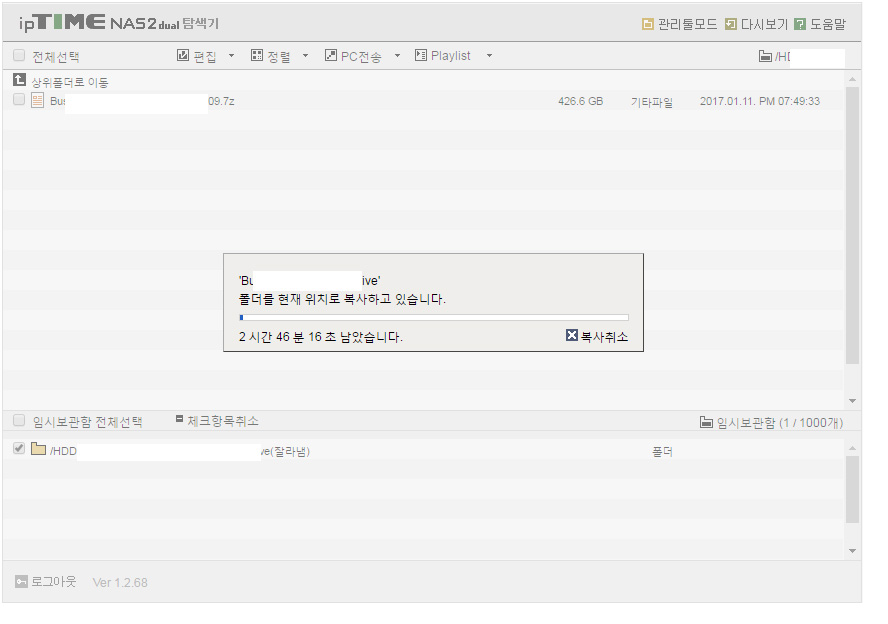Open the 편집 menu
The image size is (888, 624).
click(205, 55)
